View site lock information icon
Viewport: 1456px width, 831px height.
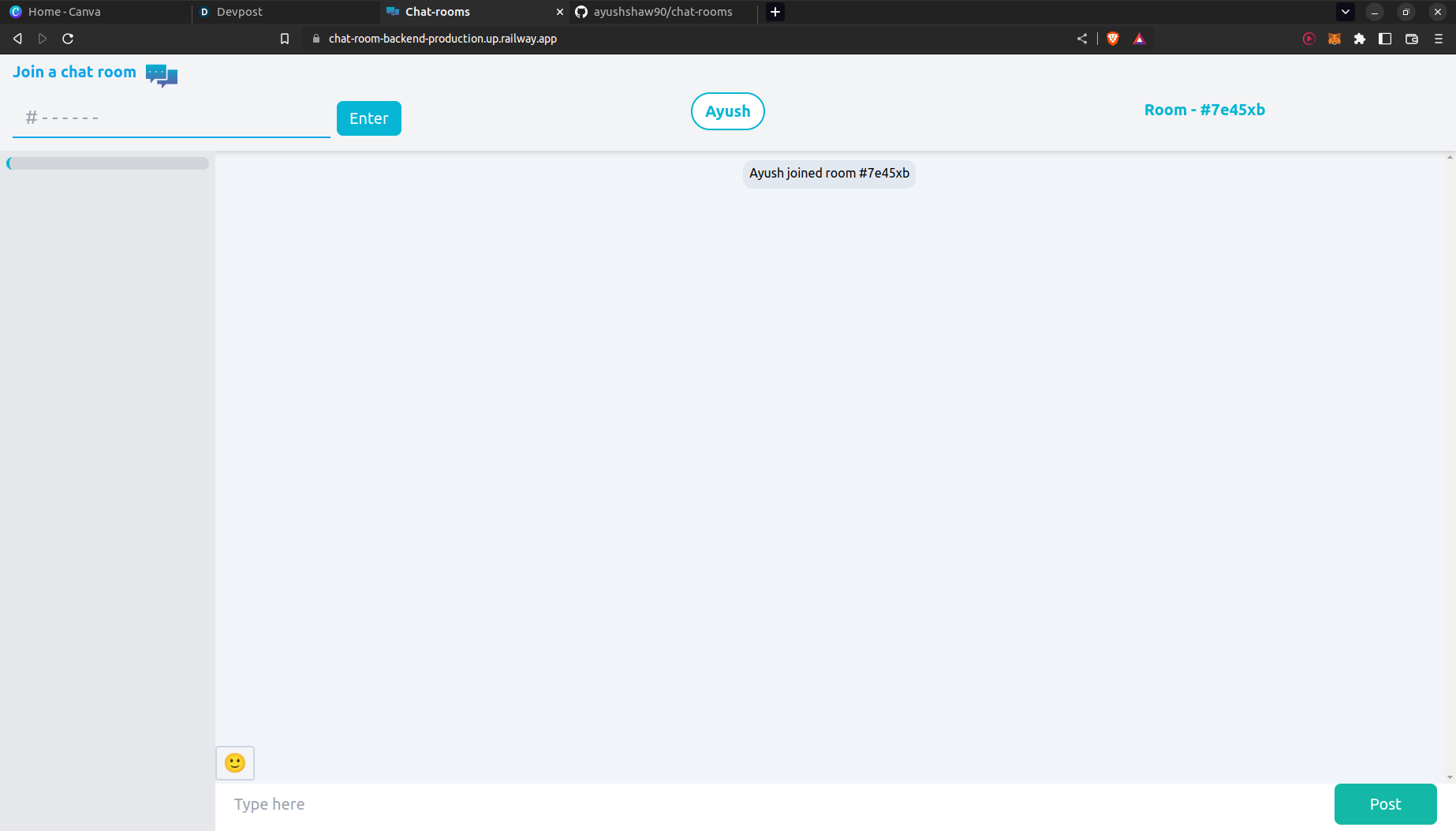316,39
